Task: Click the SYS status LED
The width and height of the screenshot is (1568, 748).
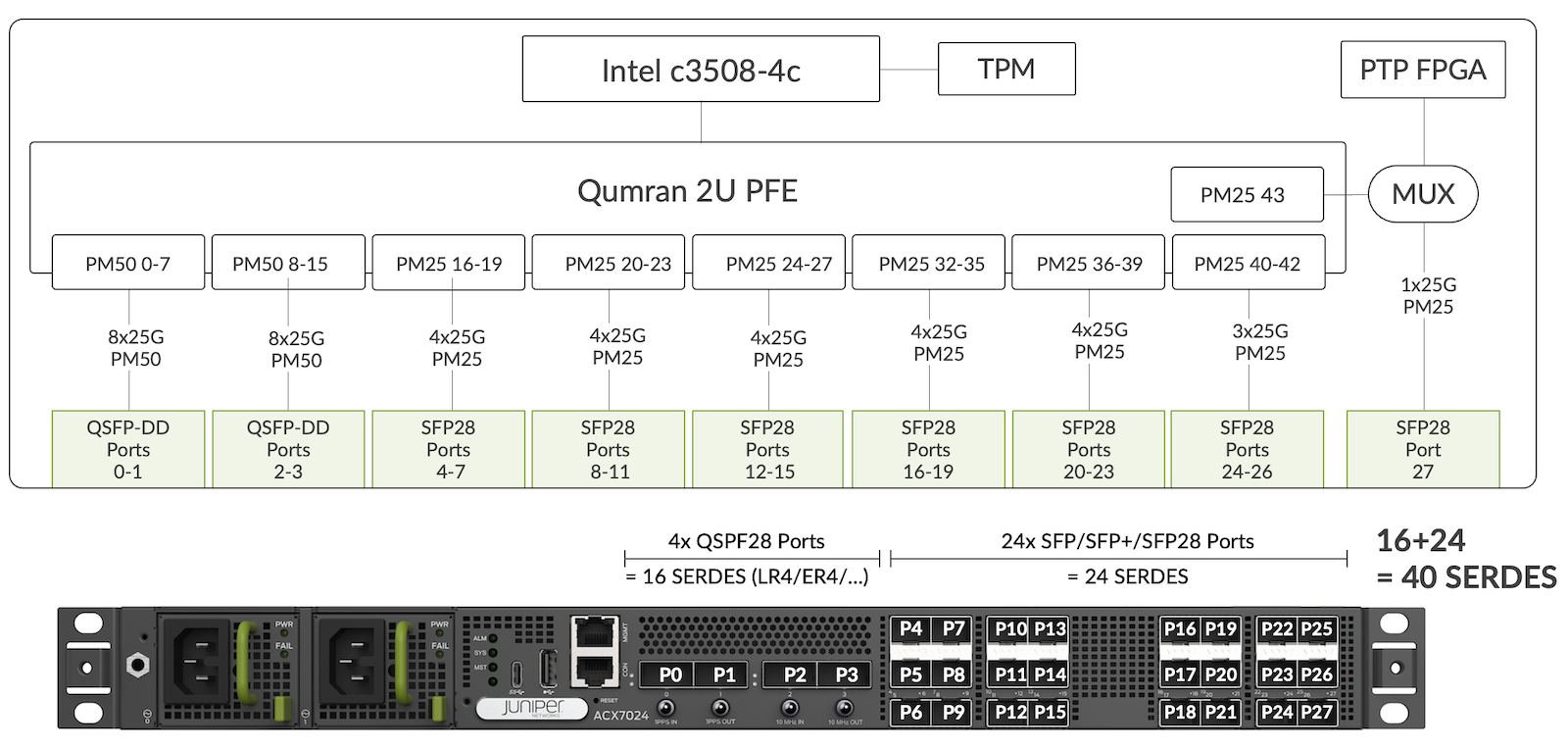Action: [493, 653]
